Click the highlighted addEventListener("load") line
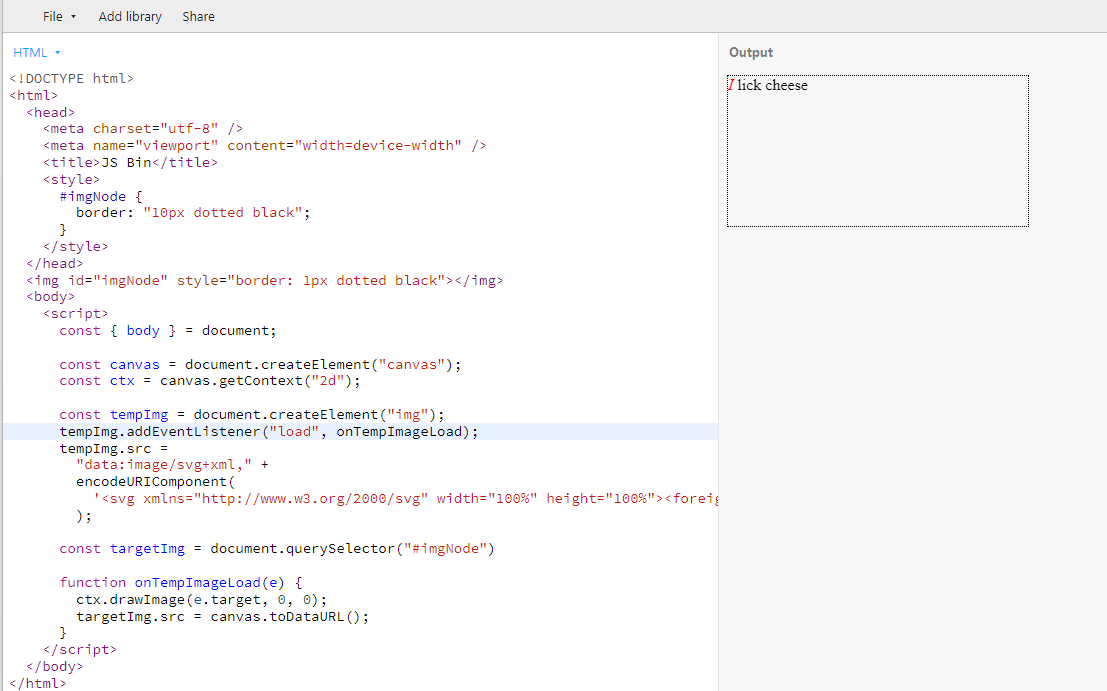This screenshot has height=691, width=1107. pyautogui.click(x=269, y=431)
